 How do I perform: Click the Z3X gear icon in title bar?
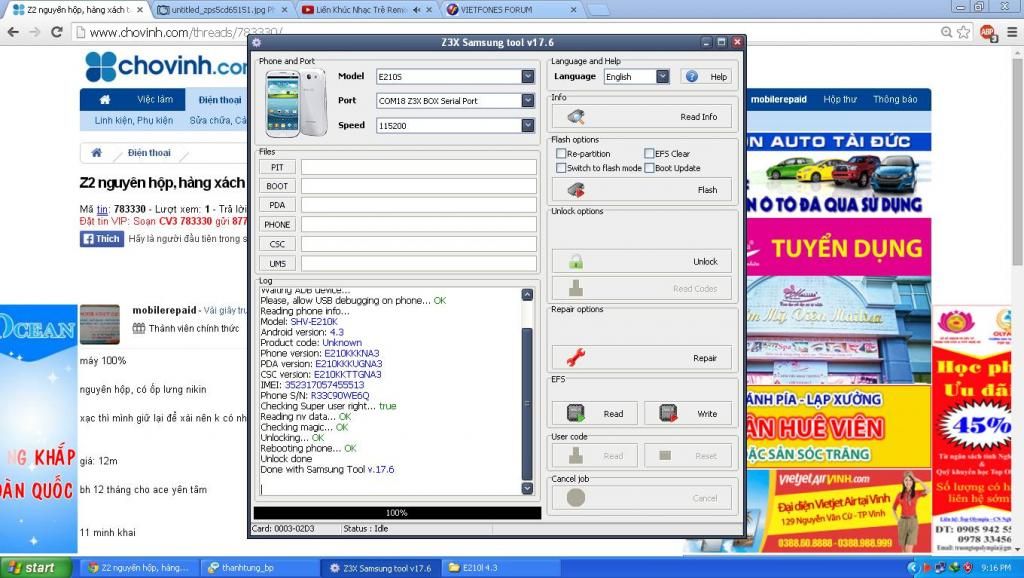257,42
